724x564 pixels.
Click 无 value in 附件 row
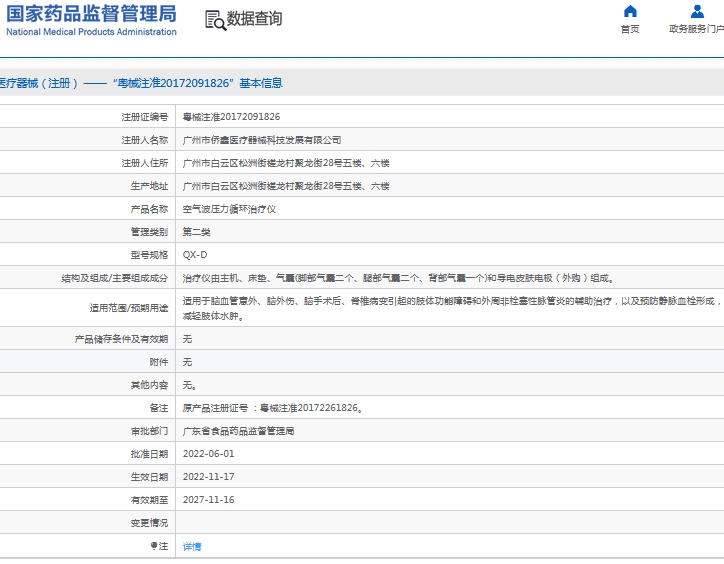[187, 362]
